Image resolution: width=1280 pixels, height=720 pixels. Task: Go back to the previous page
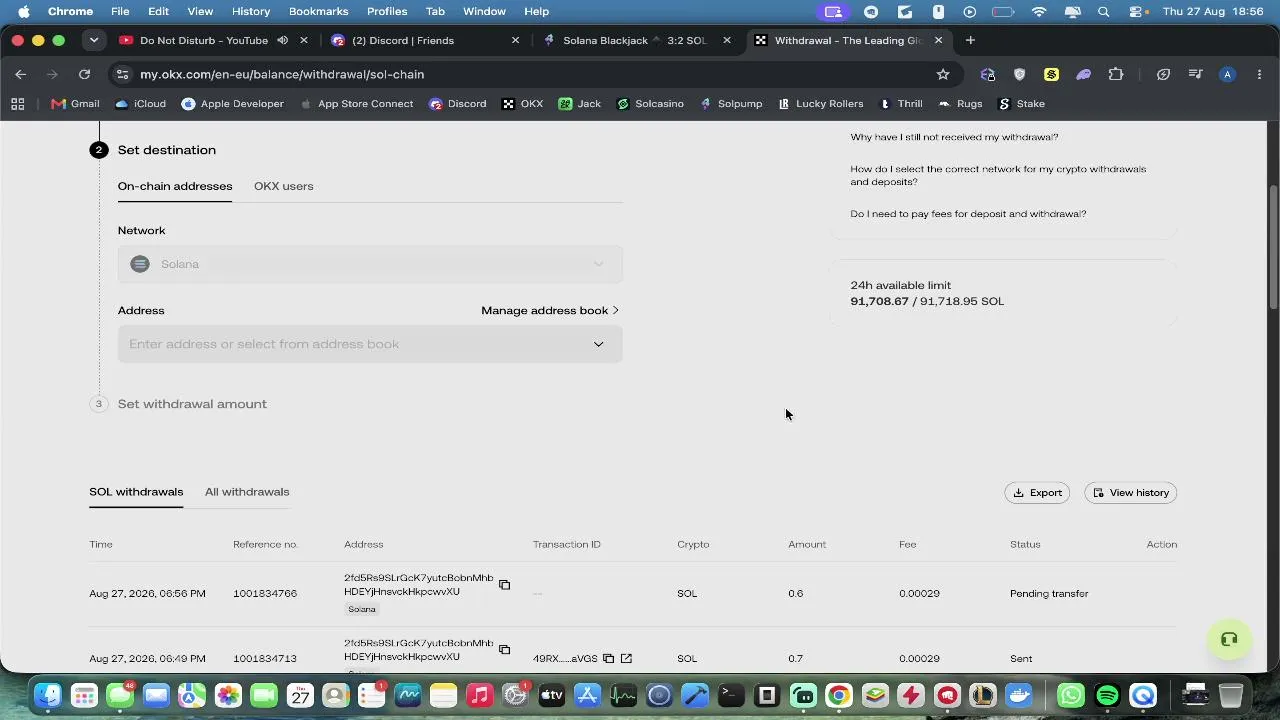coord(21,74)
